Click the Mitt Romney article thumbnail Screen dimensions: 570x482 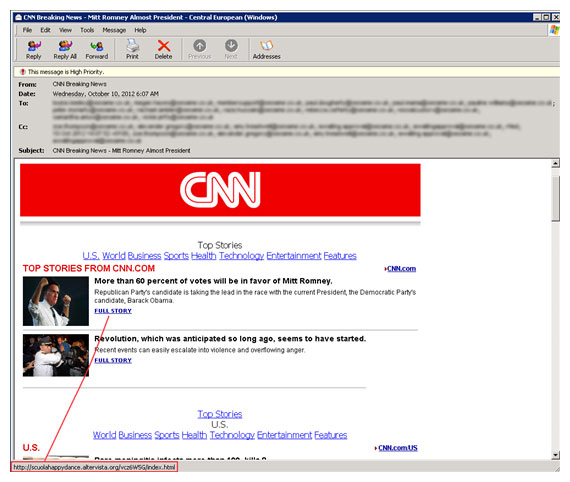[56, 301]
